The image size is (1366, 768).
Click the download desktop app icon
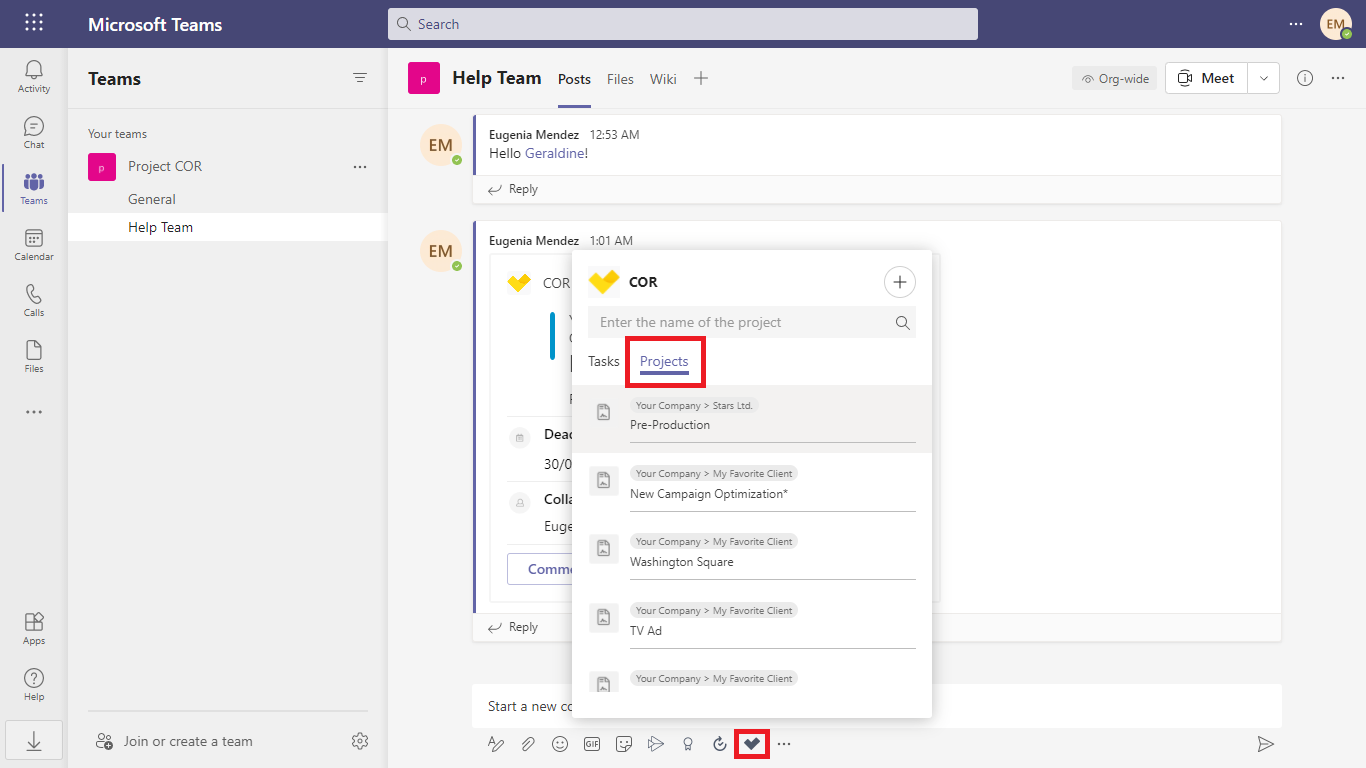[x=34, y=741]
